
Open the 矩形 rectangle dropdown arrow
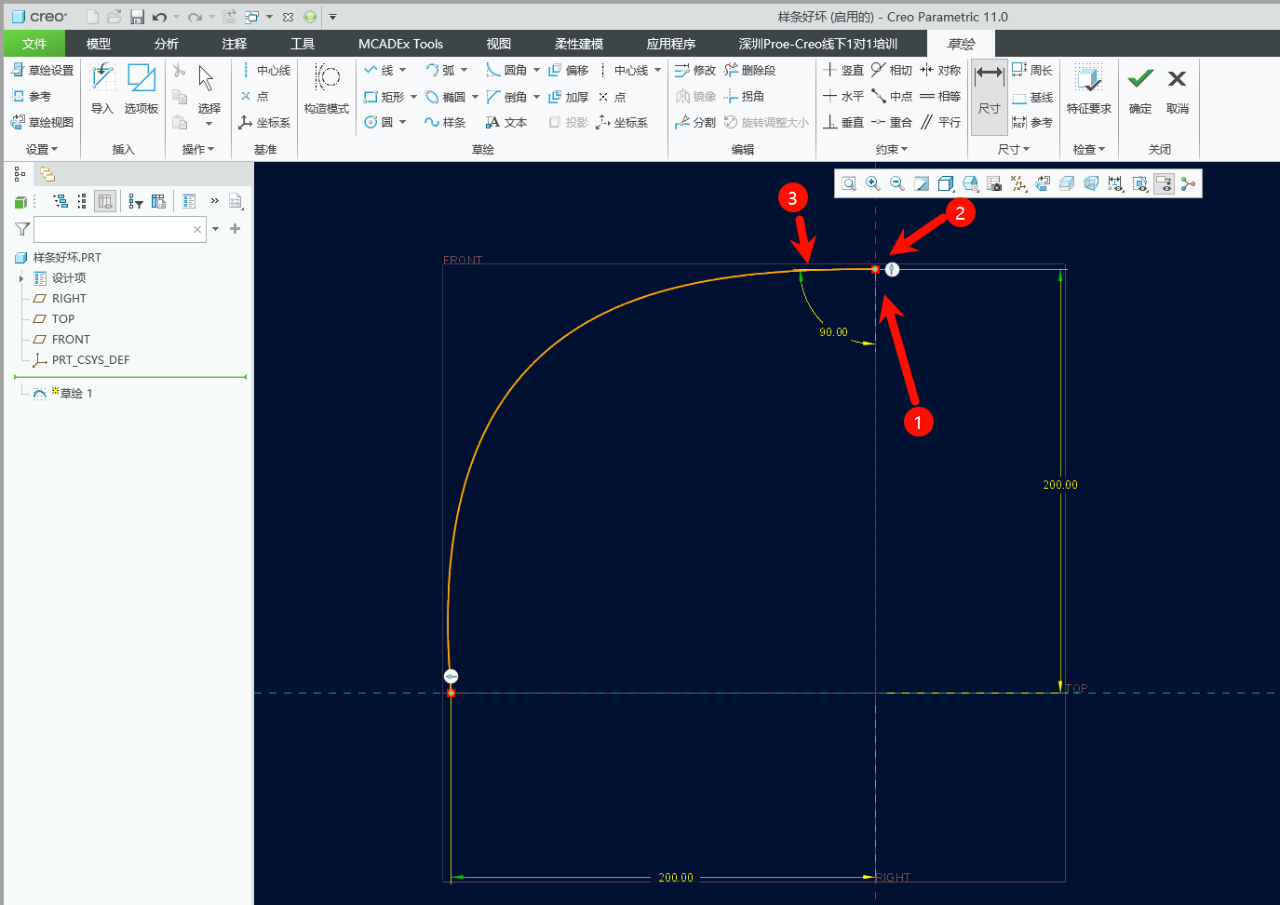tap(412, 97)
